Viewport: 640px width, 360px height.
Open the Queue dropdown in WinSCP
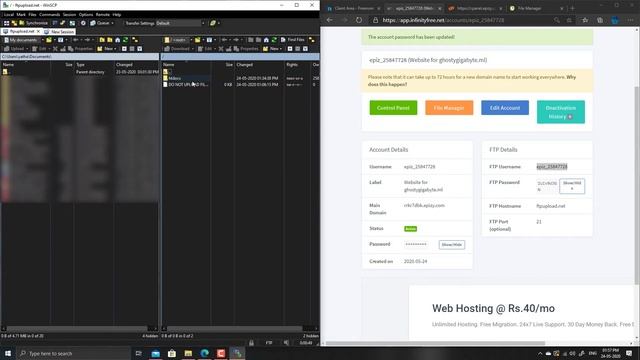pyautogui.click(x=102, y=23)
